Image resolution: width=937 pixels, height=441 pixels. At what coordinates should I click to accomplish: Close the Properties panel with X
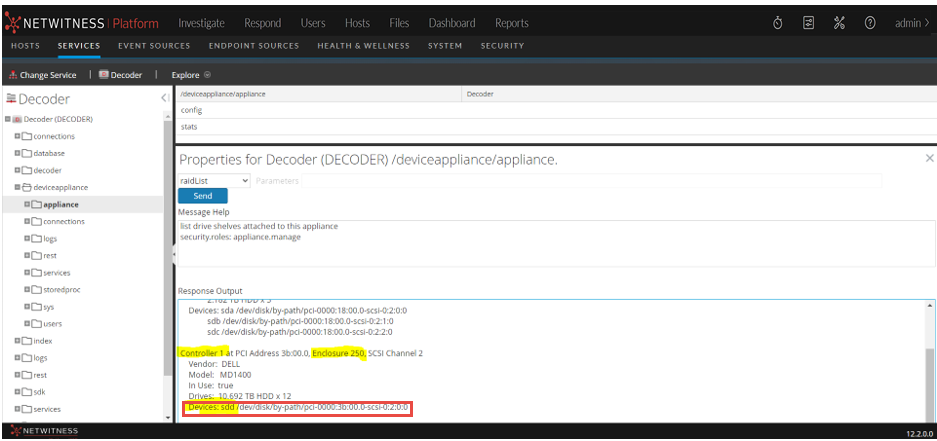coord(929,158)
